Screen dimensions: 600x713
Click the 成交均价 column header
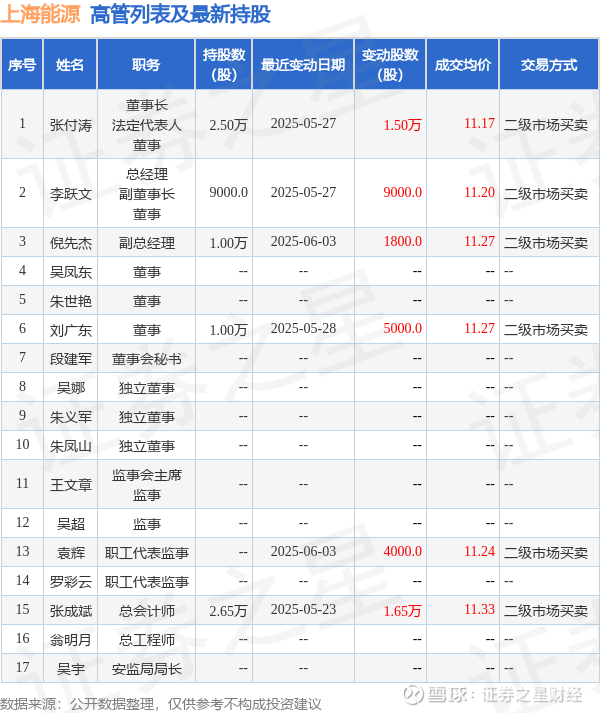click(463, 65)
